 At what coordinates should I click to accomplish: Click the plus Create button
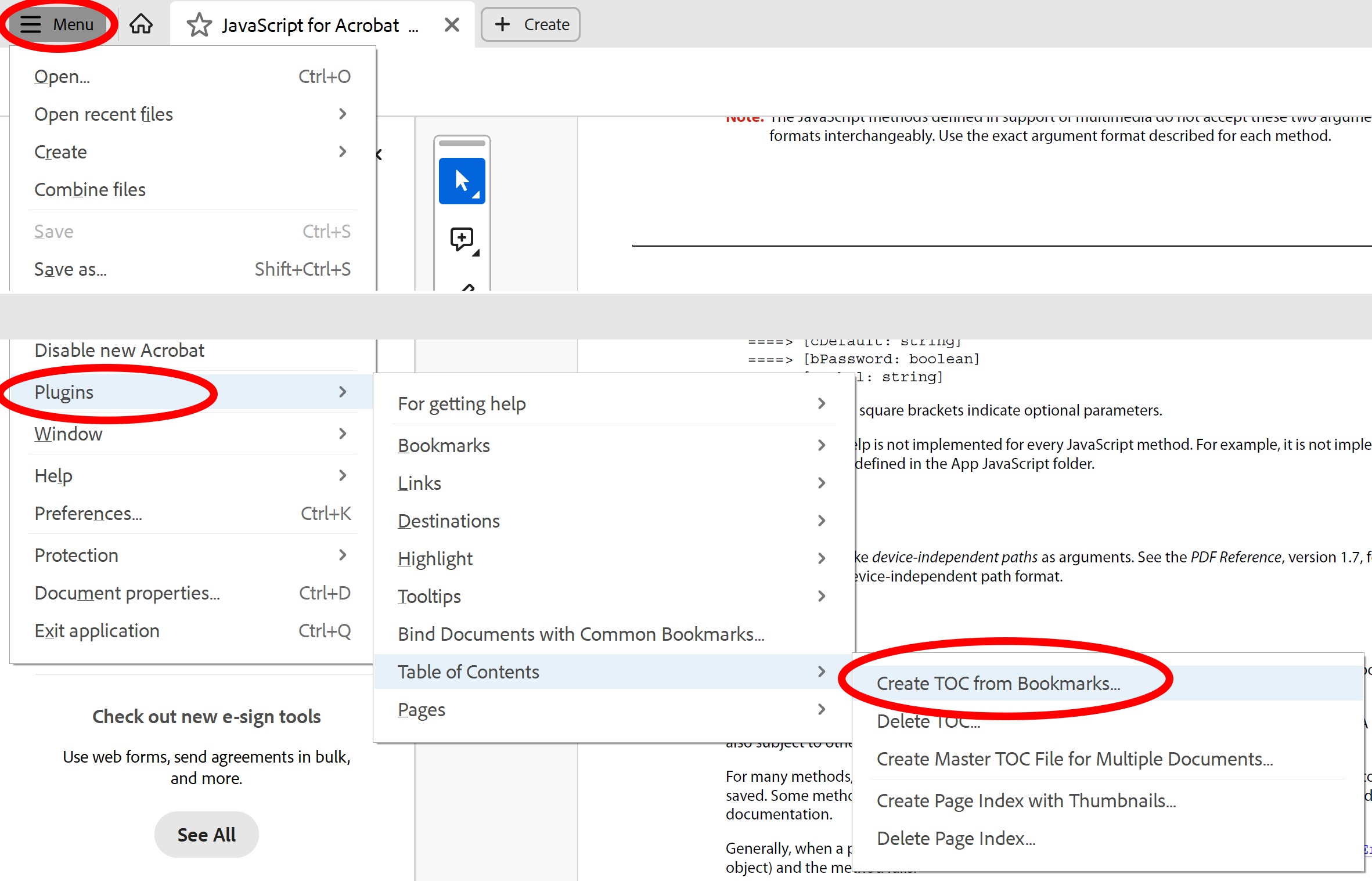tap(530, 24)
